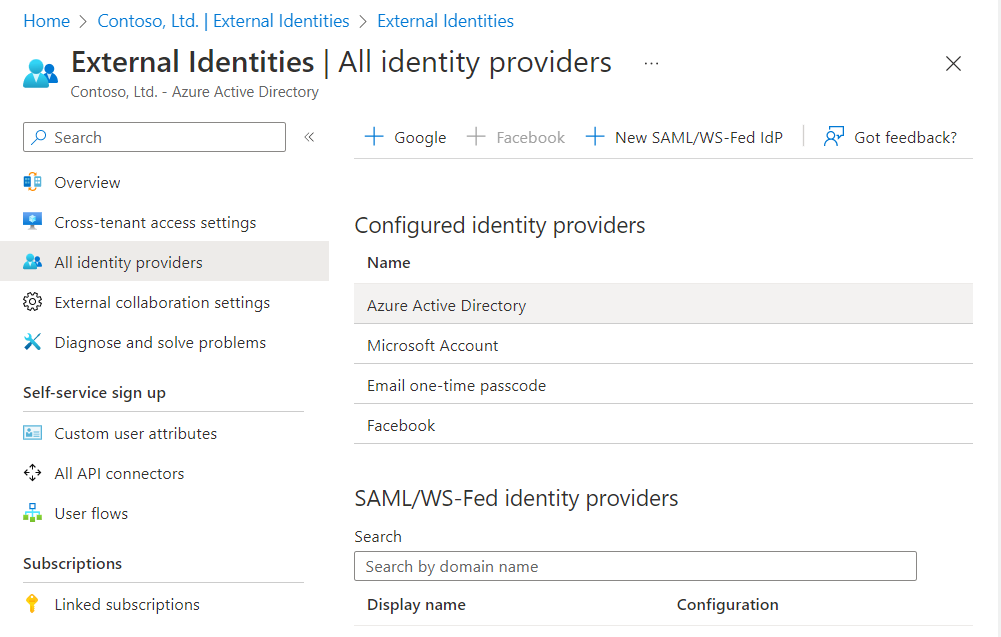Select Azure Active Directory provider row

[446, 305]
